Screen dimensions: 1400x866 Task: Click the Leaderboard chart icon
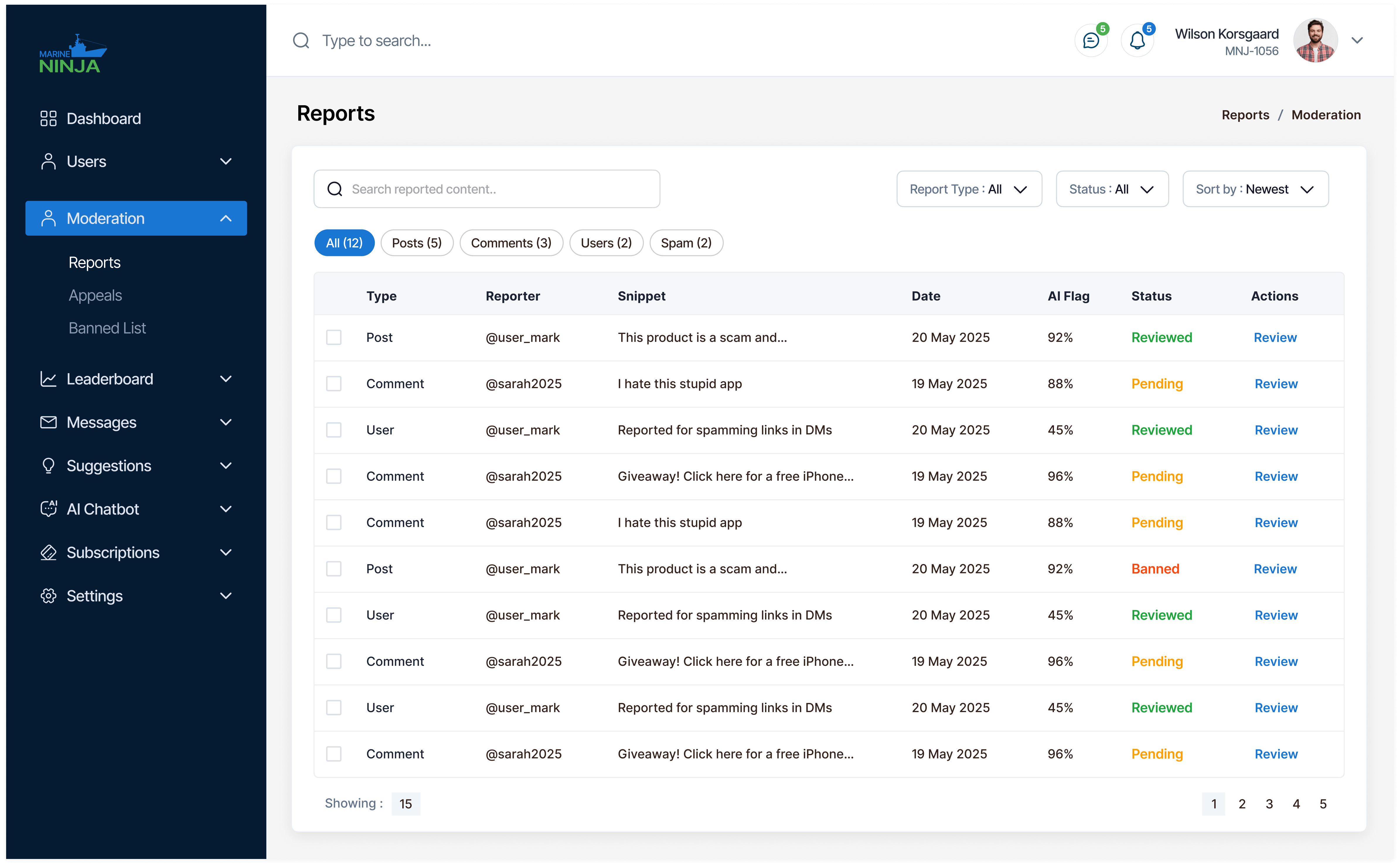[49, 379]
